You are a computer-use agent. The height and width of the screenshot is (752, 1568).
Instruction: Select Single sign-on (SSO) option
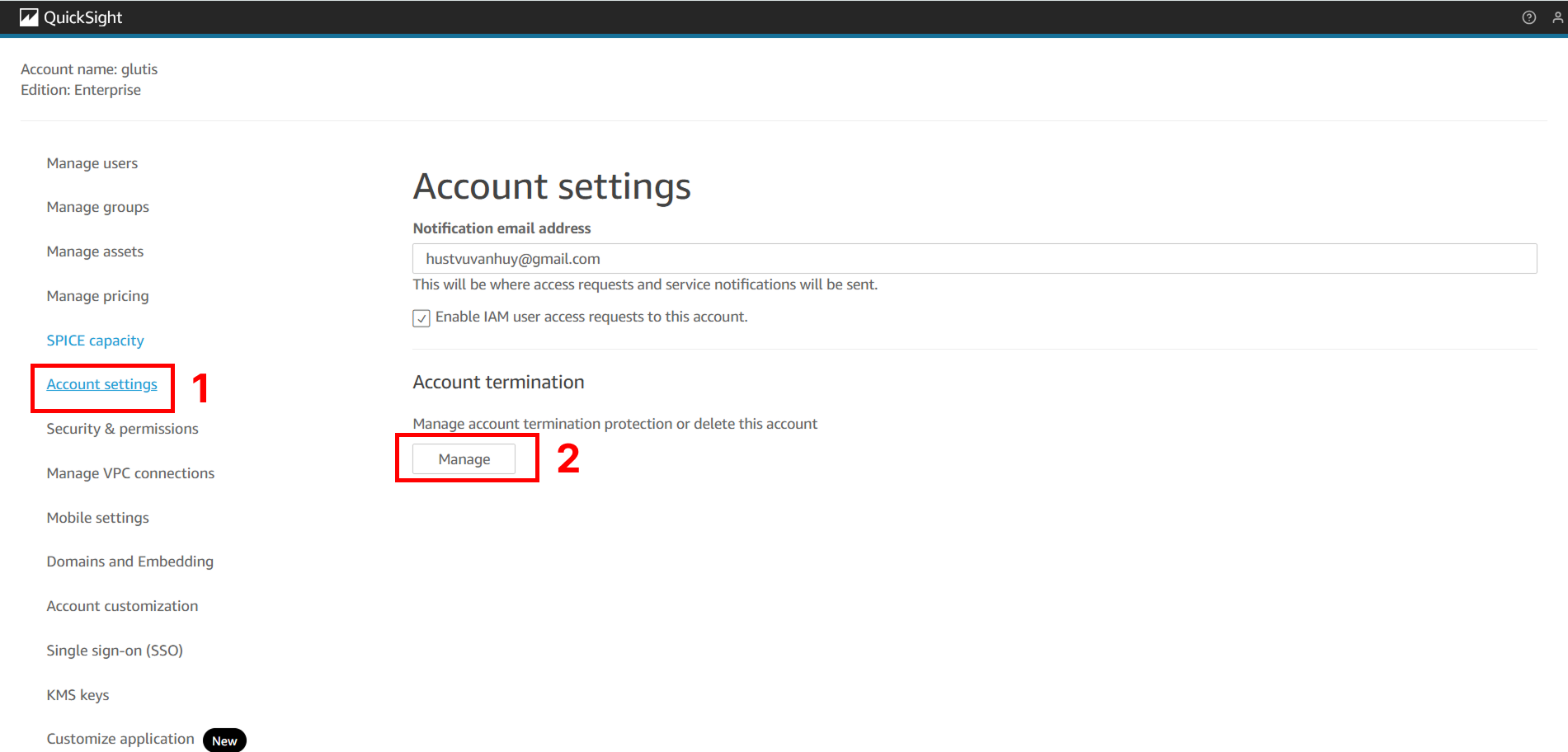click(115, 651)
